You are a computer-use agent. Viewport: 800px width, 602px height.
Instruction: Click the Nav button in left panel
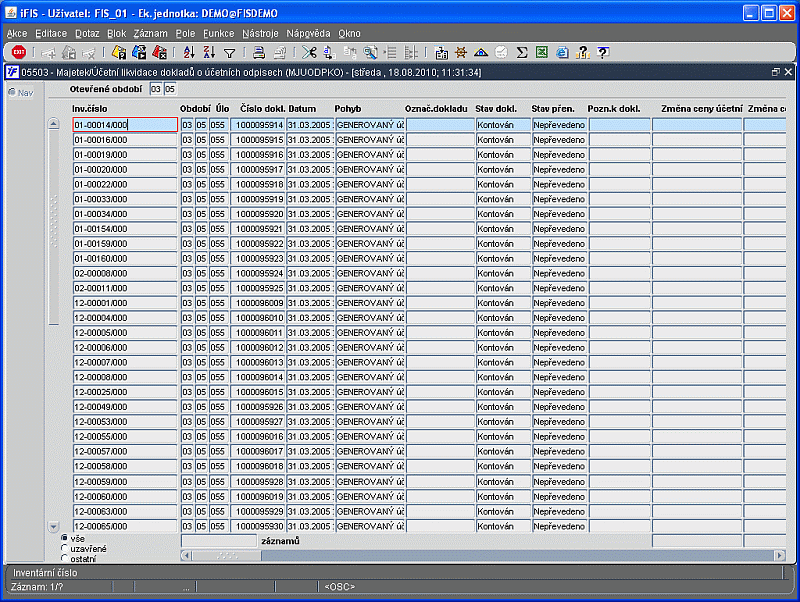(x=21, y=93)
